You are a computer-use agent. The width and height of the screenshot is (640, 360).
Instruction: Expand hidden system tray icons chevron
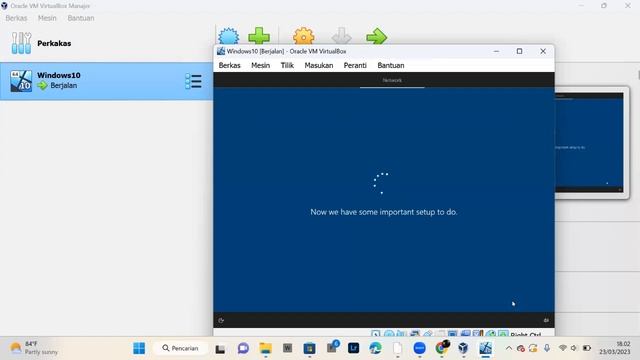click(509, 348)
